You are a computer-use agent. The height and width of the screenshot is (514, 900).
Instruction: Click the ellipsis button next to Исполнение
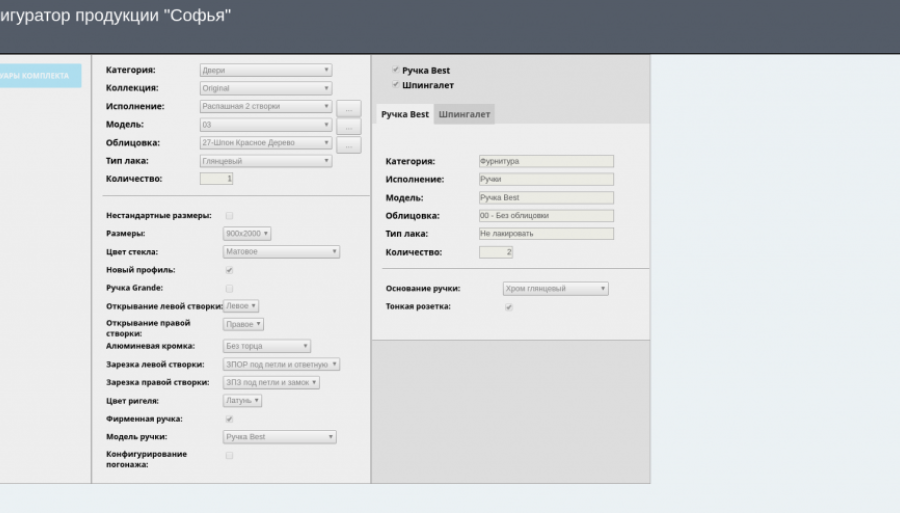click(x=347, y=107)
